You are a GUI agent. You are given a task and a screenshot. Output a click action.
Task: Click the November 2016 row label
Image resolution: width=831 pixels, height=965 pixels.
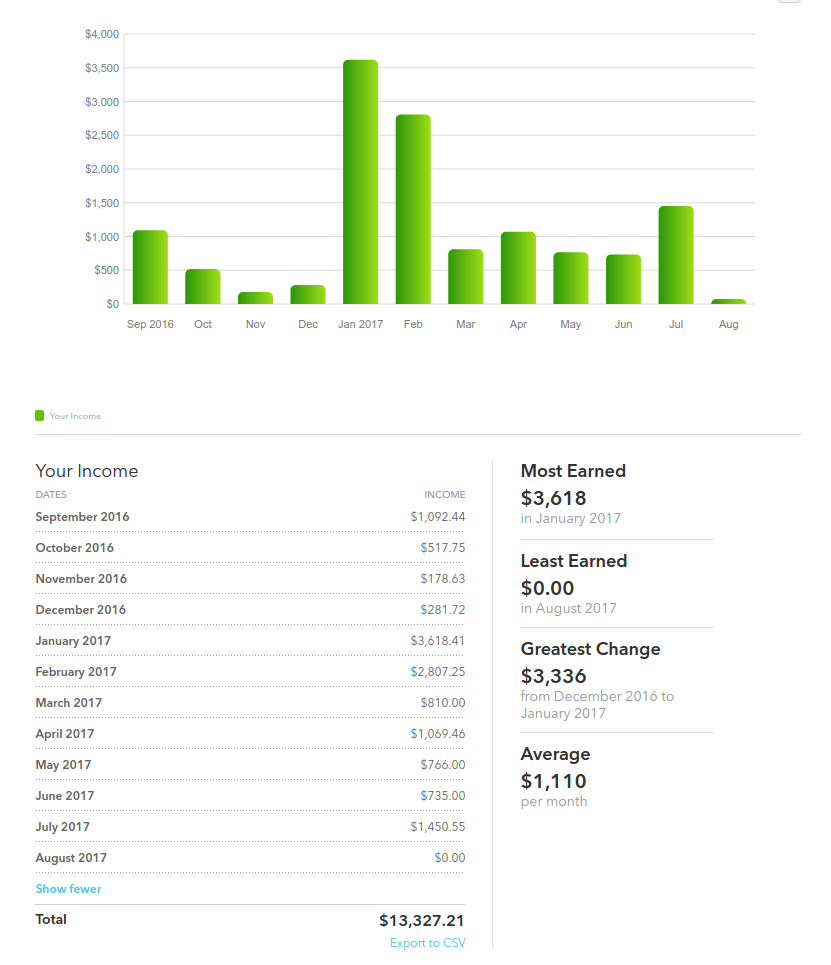81,579
